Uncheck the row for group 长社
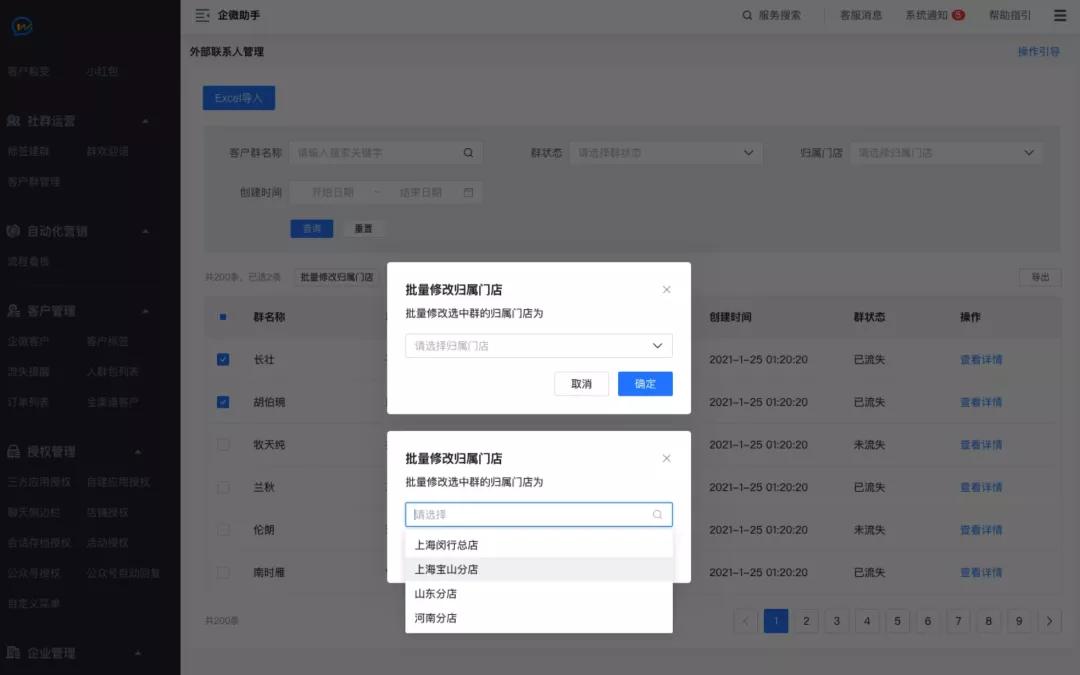Image resolution: width=1080 pixels, height=675 pixels. pyautogui.click(x=224, y=359)
